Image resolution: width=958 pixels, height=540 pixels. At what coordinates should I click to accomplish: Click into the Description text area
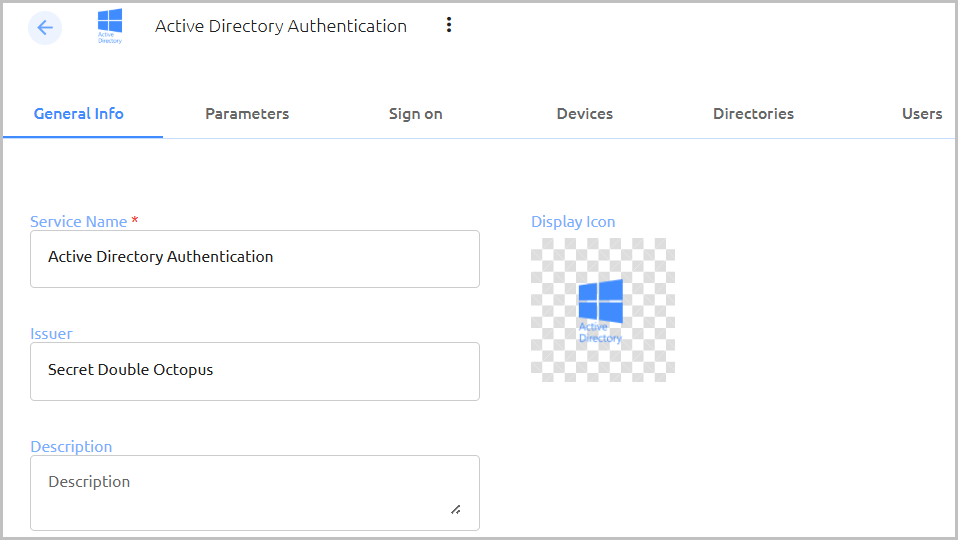tap(255, 493)
